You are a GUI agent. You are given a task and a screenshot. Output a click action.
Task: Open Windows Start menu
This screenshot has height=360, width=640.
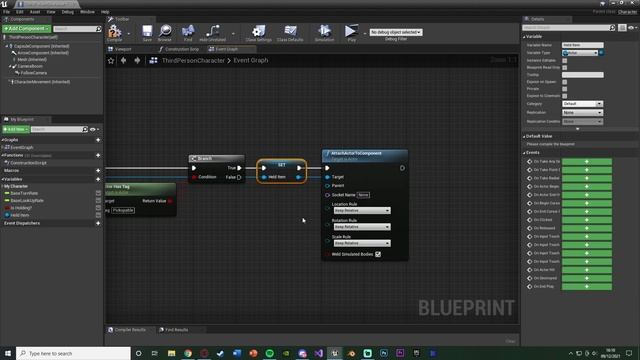[x=8, y=353]
